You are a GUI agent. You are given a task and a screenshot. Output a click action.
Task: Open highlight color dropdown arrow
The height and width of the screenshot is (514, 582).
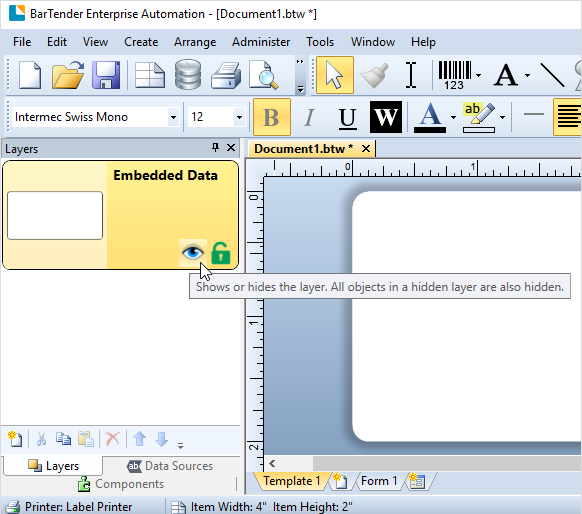coord(502,118)
